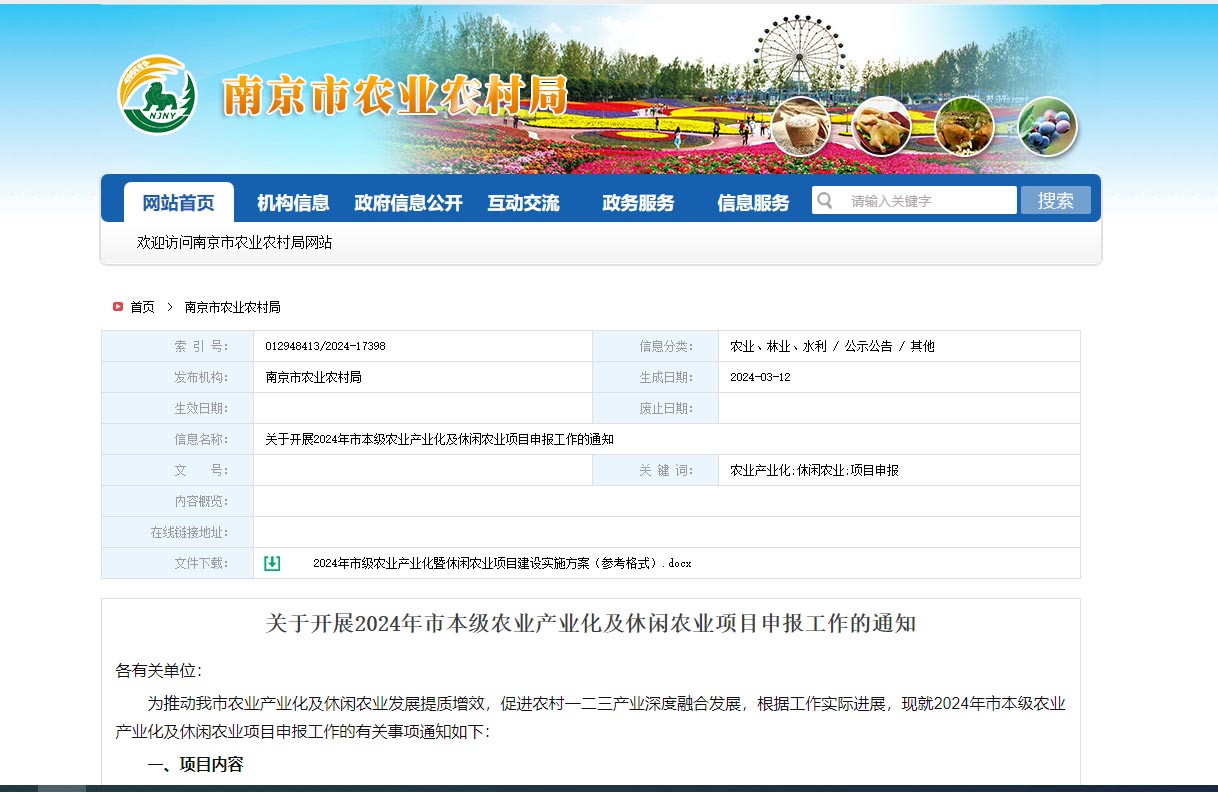Select 互动交流 in navigation bar
Viewport: 1218px width, 792px height.
[523, 203]
